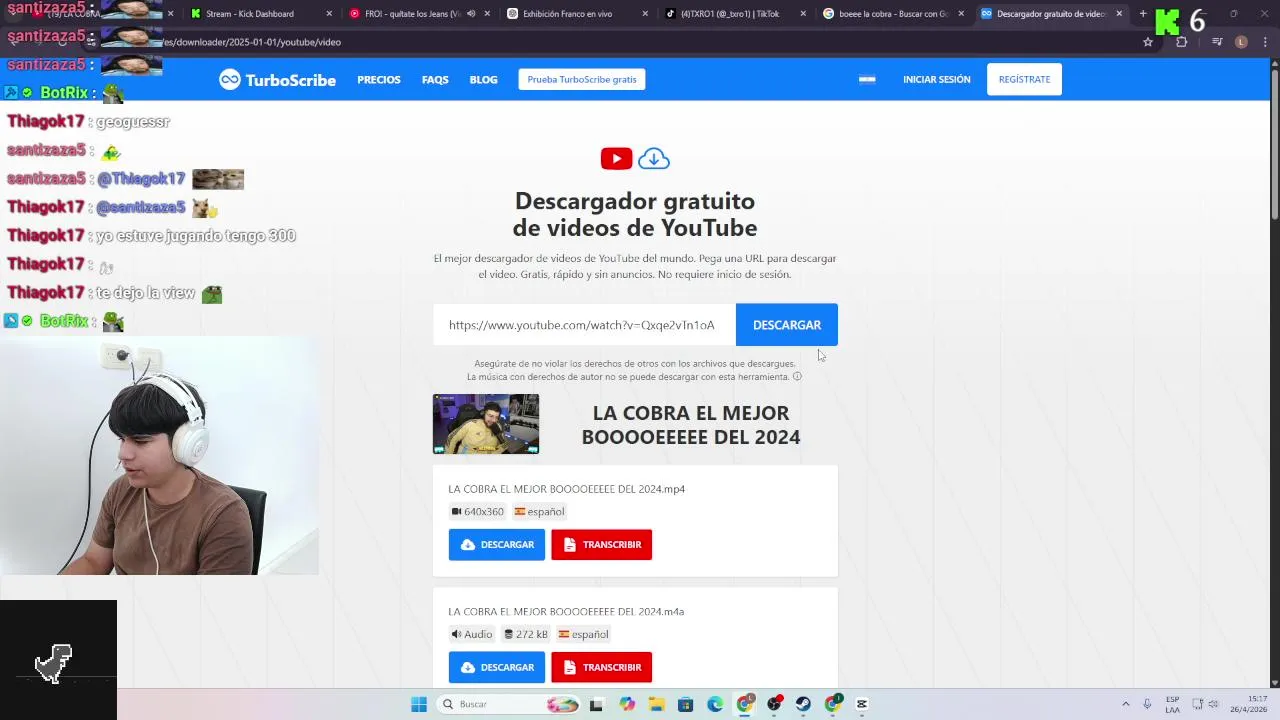Select the Descargador gratuito de videos tab
The width and height of the screenshot is (1280, 720).
tap(1051, 14)
